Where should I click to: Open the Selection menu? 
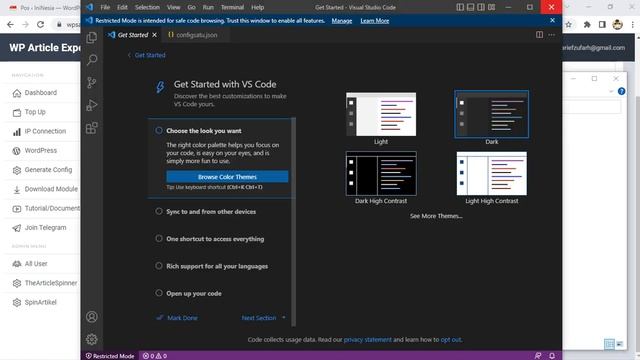pyautogui.click(x=147, y=7)
